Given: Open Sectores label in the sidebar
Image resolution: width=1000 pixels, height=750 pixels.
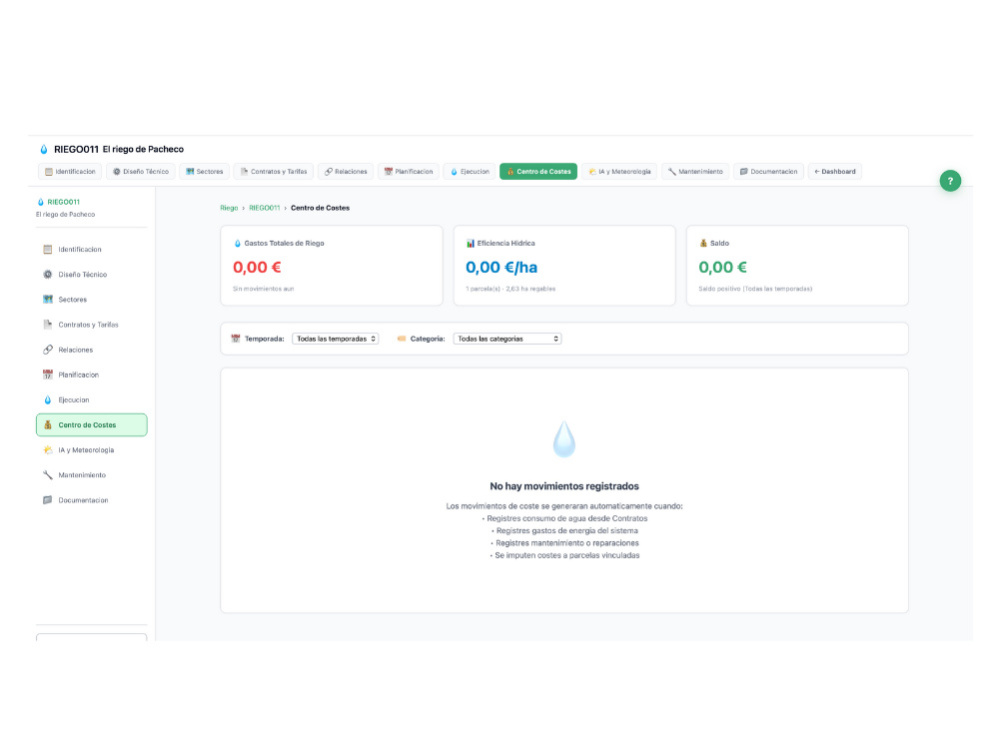Looking at the screenshot, I should pyautogui.click(x=73, y=299).
